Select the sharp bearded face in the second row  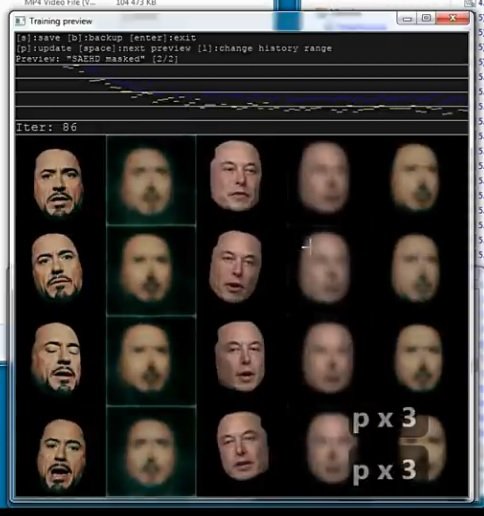[57, 267]
